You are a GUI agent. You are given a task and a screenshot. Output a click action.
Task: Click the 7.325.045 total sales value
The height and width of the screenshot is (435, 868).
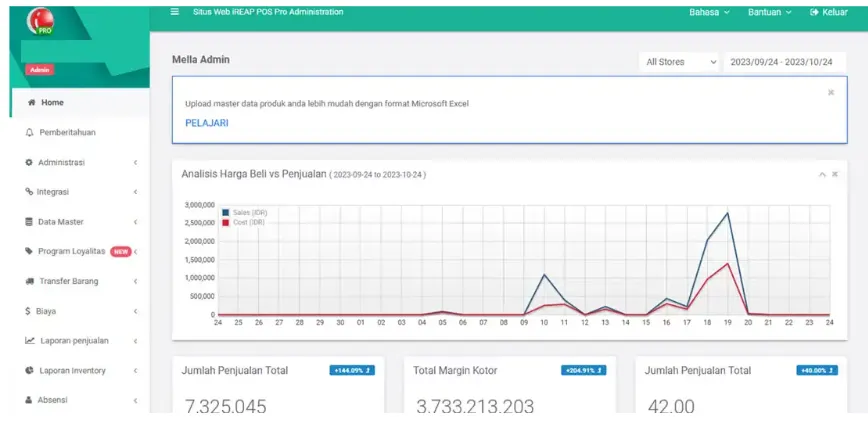pos(225,406)
